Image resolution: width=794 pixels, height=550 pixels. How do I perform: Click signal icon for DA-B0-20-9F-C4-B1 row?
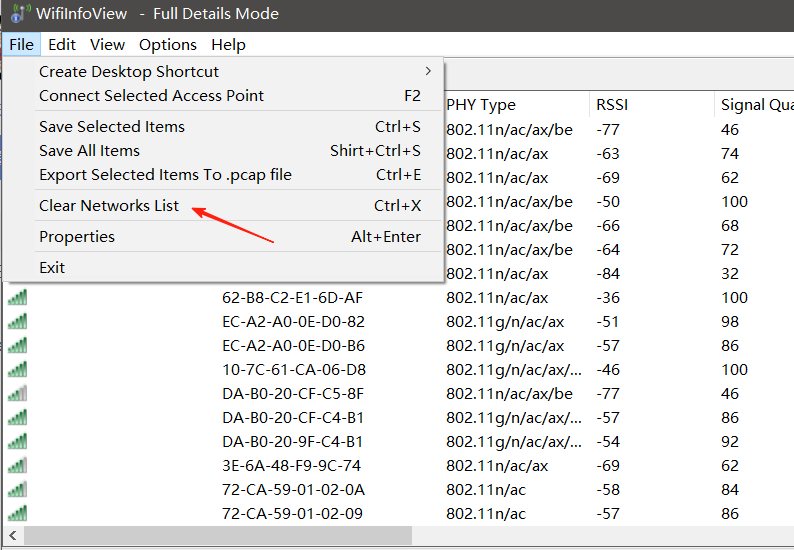(18, 441)
